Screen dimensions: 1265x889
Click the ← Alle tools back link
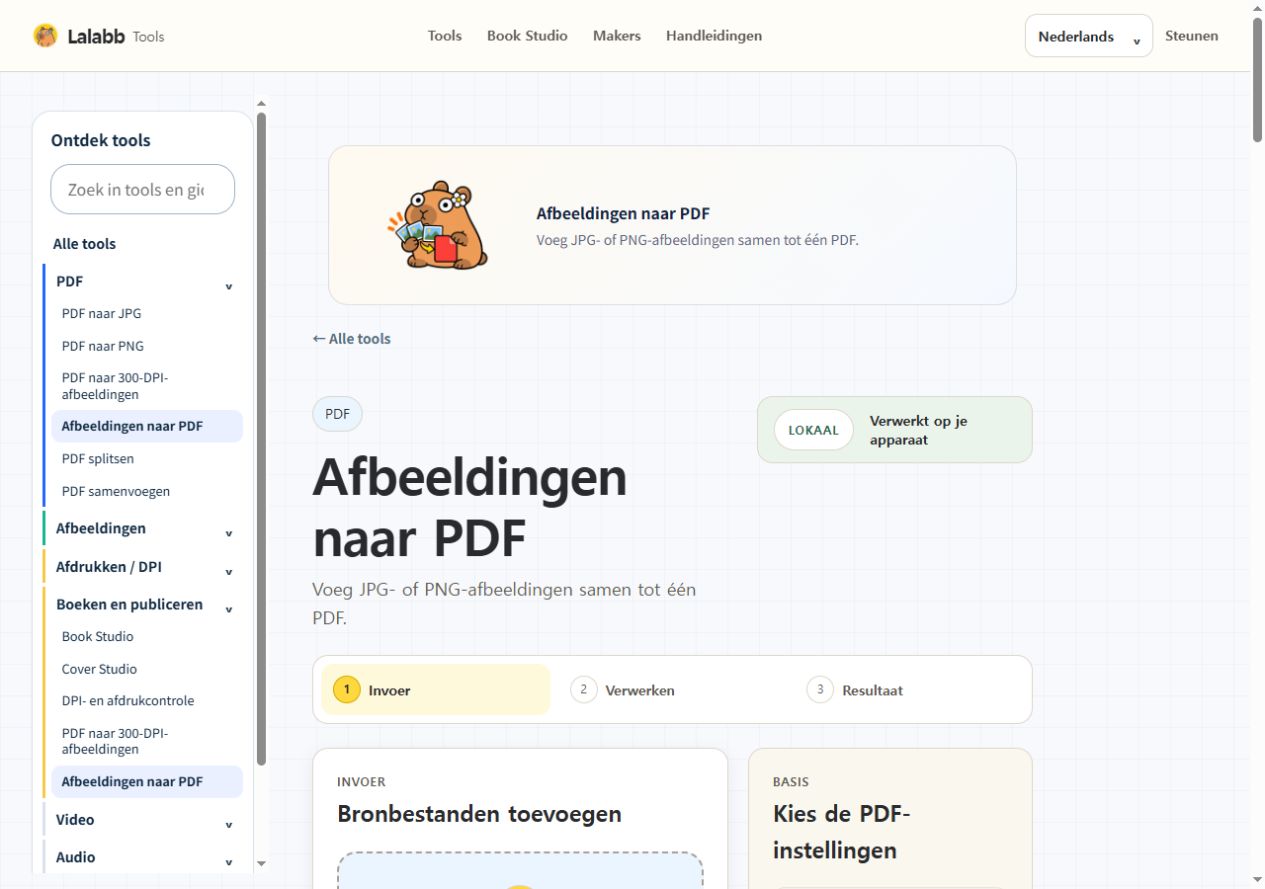coord(352,339)
